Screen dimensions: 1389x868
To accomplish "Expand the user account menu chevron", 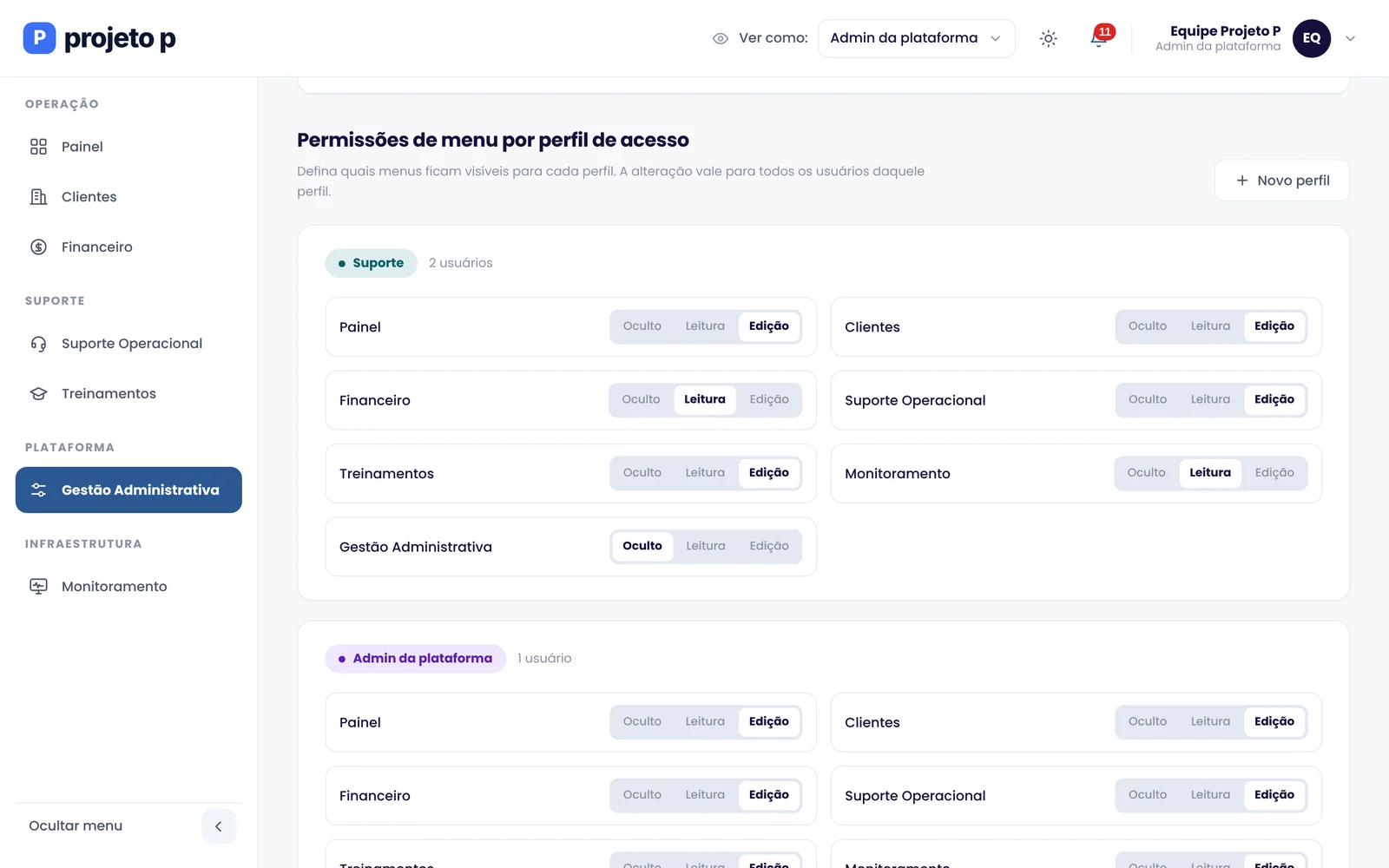I will (x=1350, y=38).
